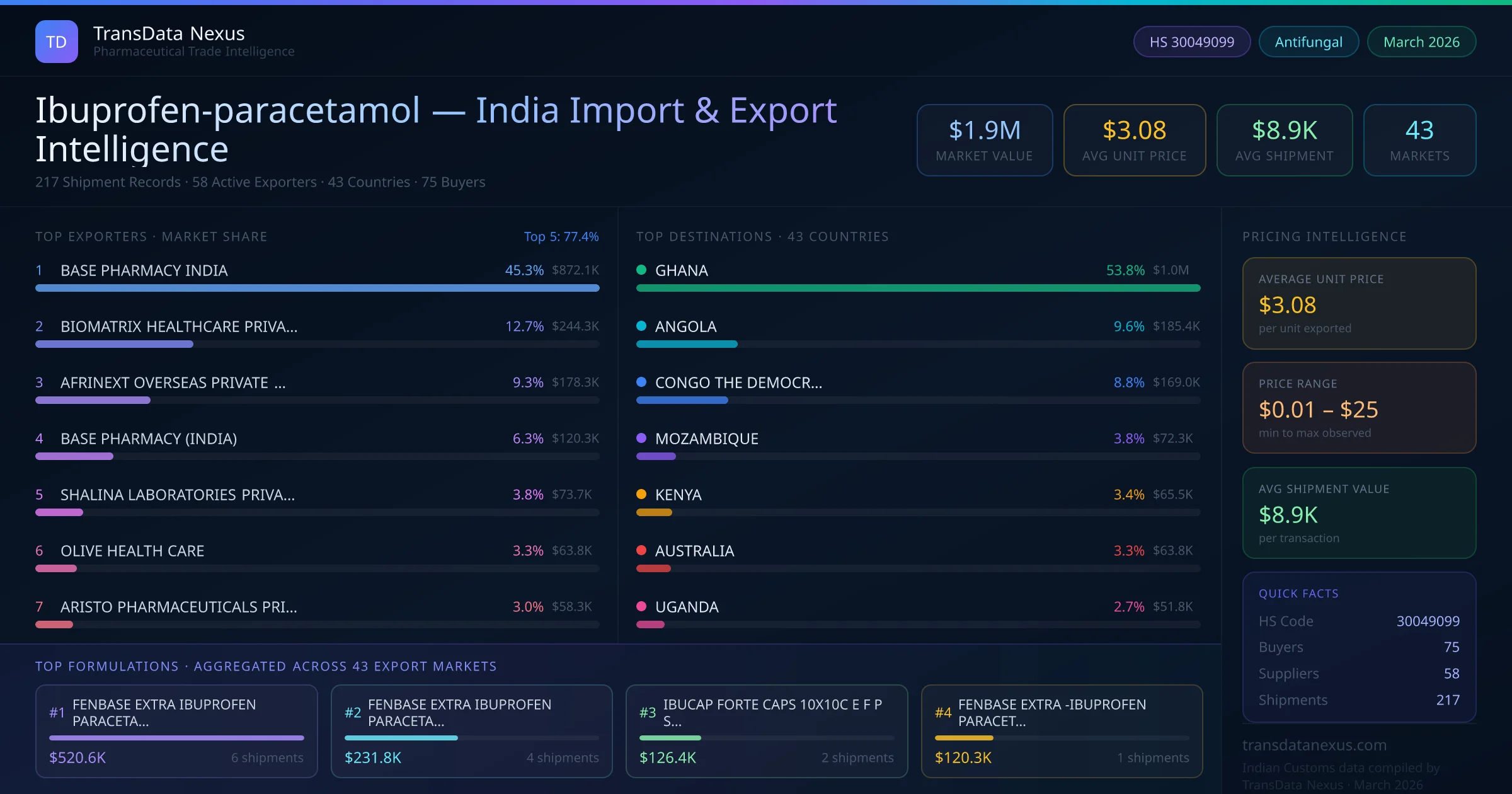This screenshot has height=794, width=1512.
Task: Select the Antifungal tag pill
Action: tap(1308, 42)
